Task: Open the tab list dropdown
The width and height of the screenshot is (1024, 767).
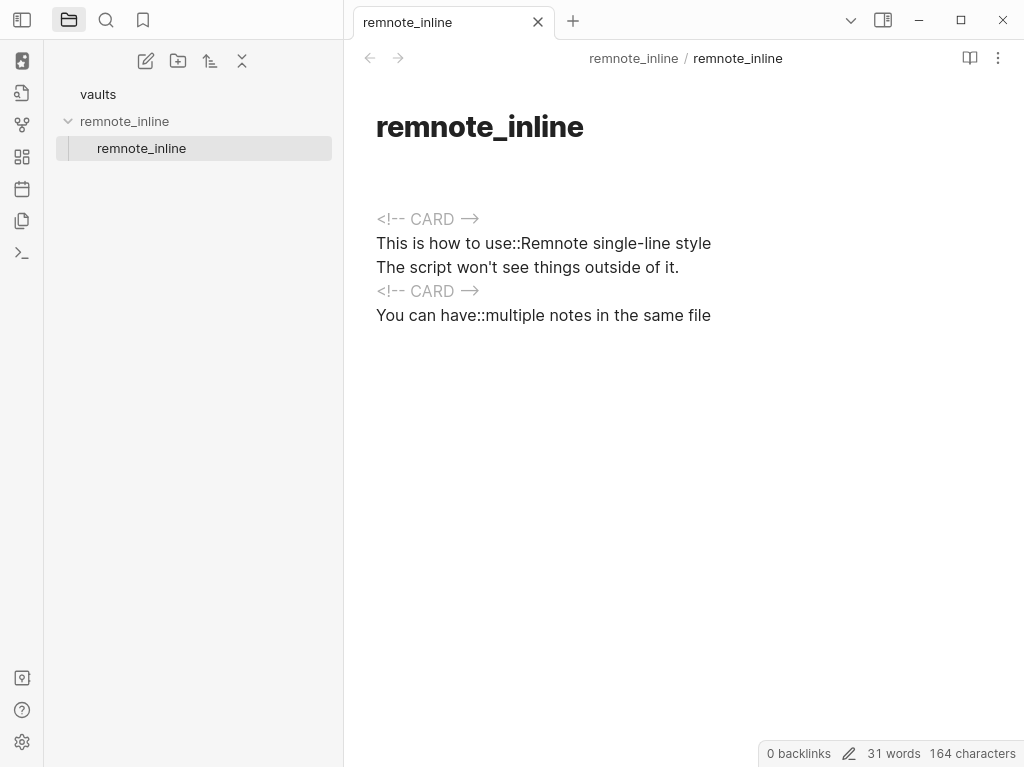Action: pos(851,20)
